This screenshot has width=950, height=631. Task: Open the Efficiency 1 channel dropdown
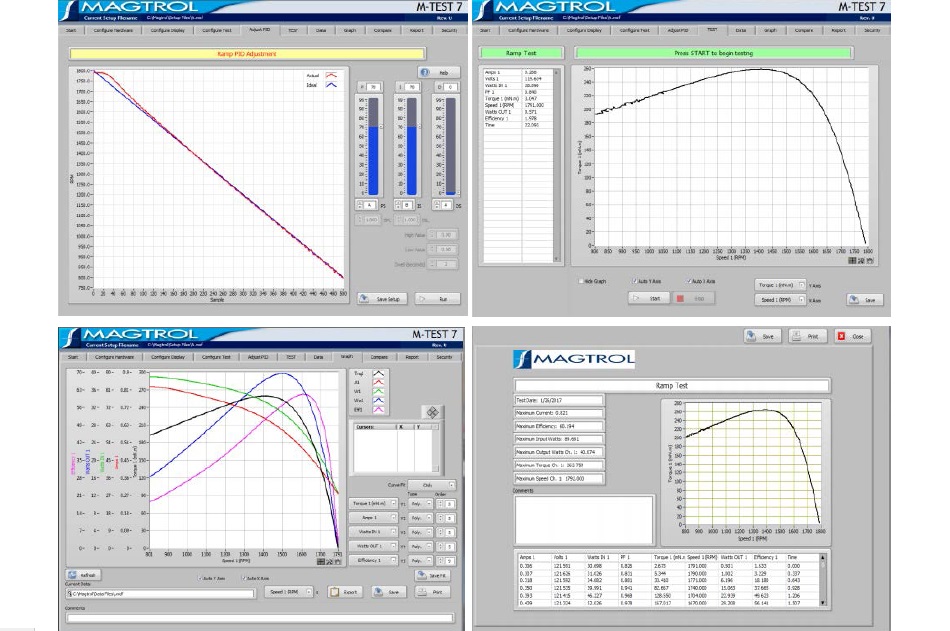tap(373, 561)
